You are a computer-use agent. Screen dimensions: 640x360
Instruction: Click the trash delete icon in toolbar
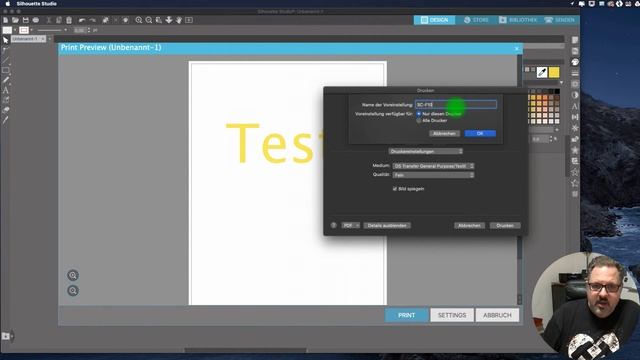pos(69,20)
